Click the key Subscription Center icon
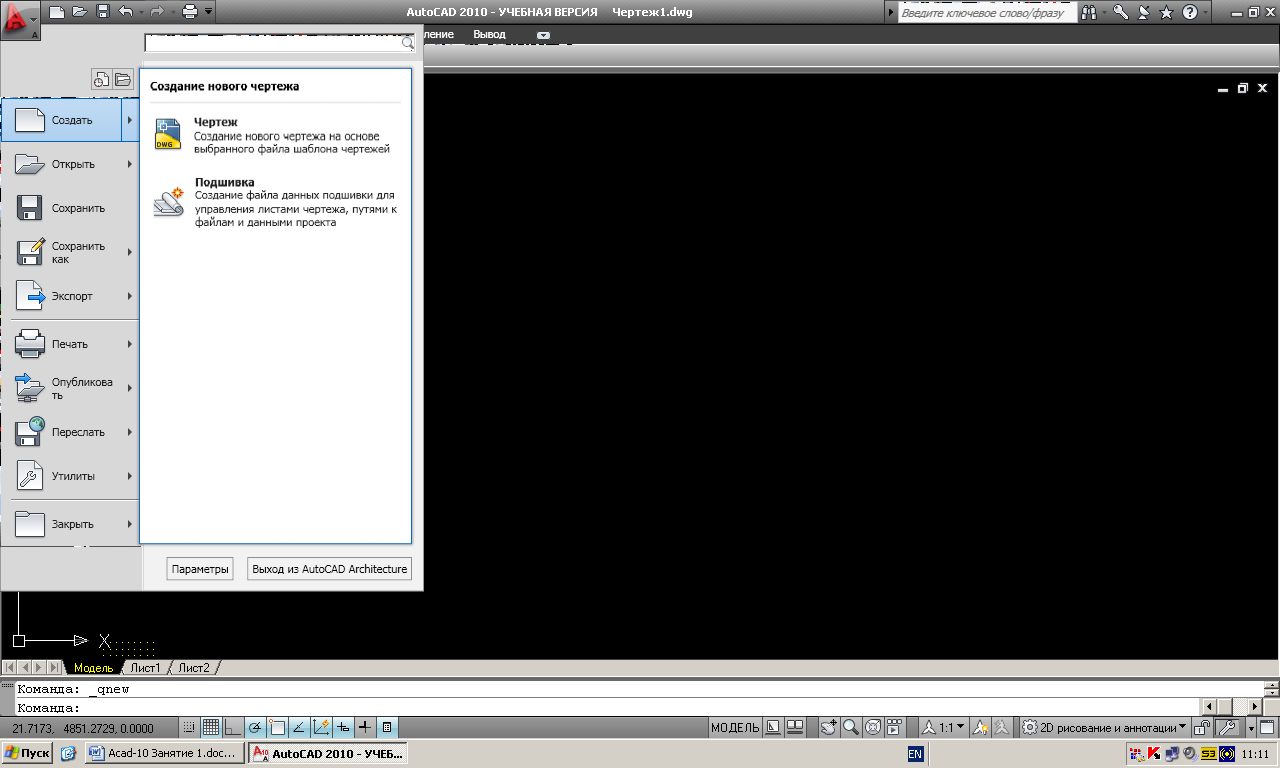Viewport: 1280px width, 768px height. [1121, 13]
